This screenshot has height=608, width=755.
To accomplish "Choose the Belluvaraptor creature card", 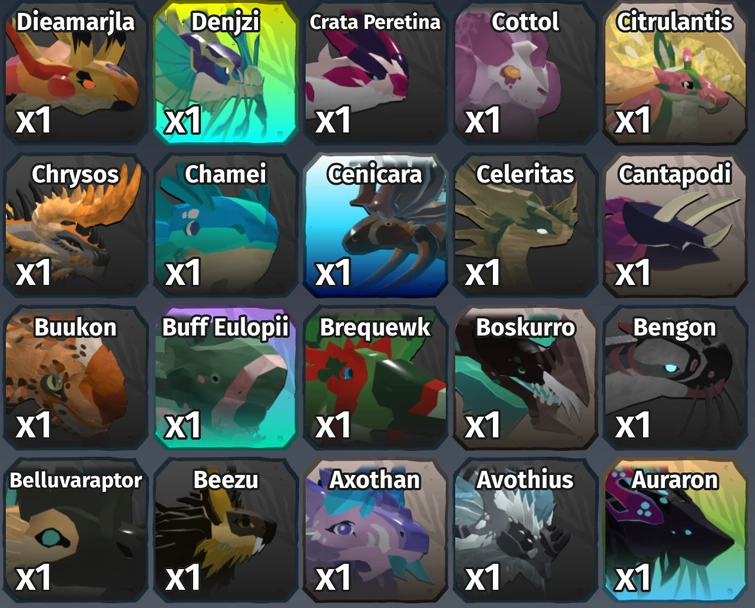I will tap(75, 530).
